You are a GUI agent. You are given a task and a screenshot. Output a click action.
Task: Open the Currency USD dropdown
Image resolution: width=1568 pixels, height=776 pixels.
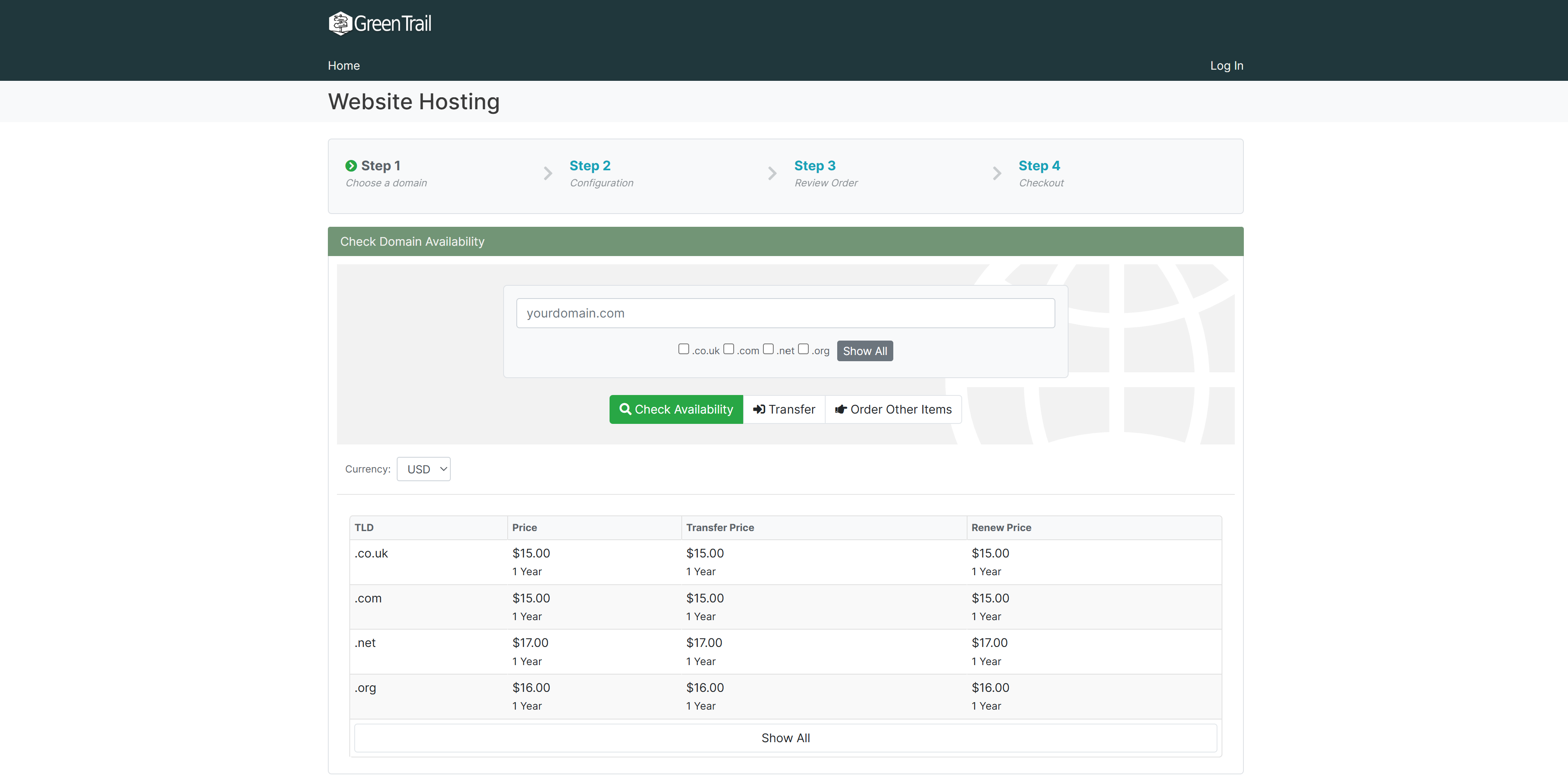pos(424,469)
